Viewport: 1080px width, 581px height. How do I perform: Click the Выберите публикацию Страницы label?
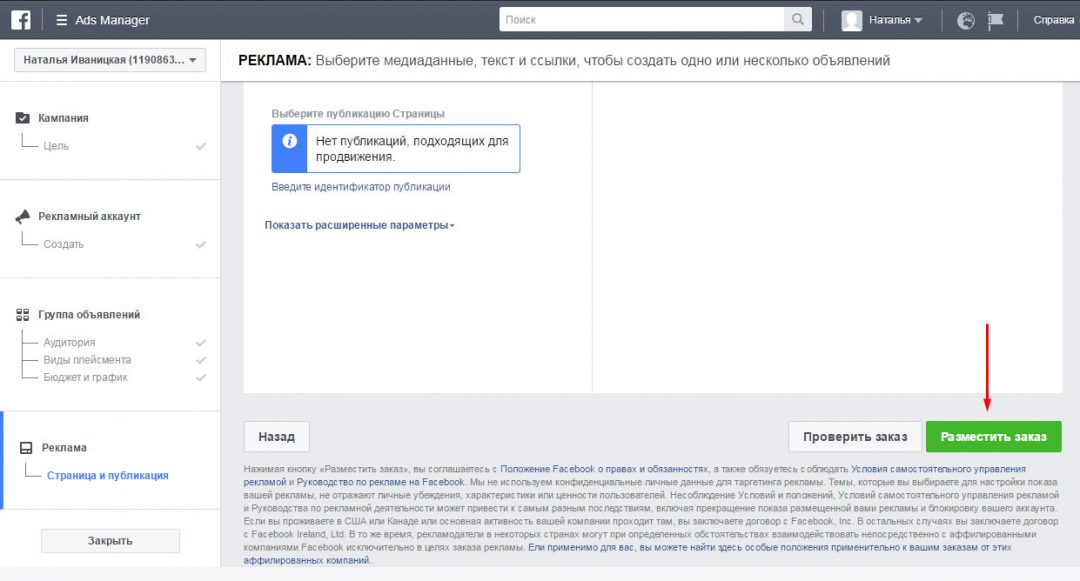coord(358,114)
